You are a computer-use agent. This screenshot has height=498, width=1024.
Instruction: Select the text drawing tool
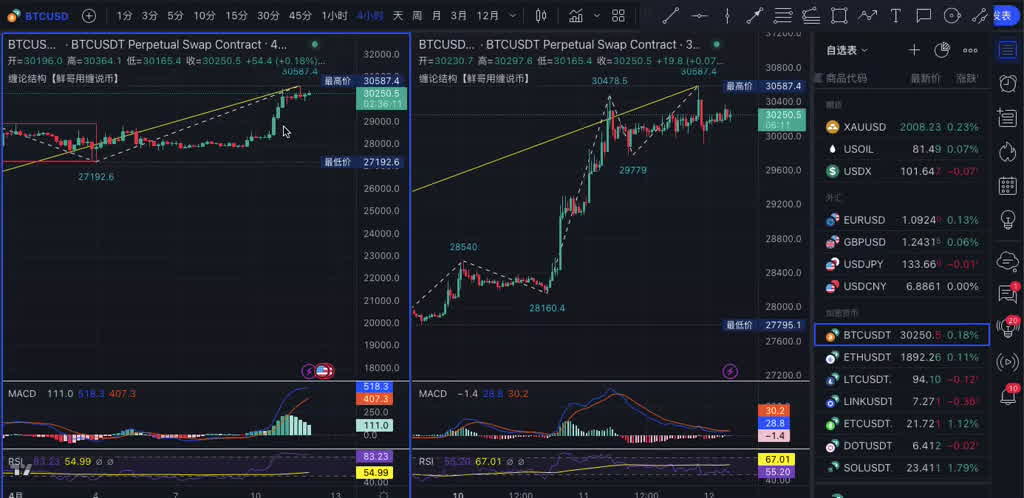pos(895,16)
